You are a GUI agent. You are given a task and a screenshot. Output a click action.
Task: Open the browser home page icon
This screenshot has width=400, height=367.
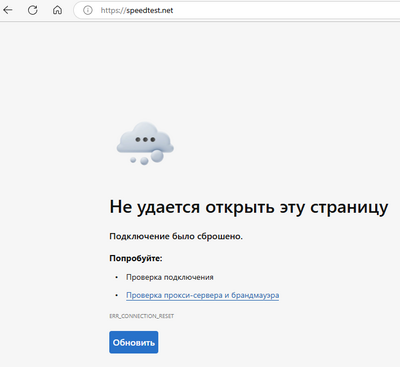click(x=57, y=10)
